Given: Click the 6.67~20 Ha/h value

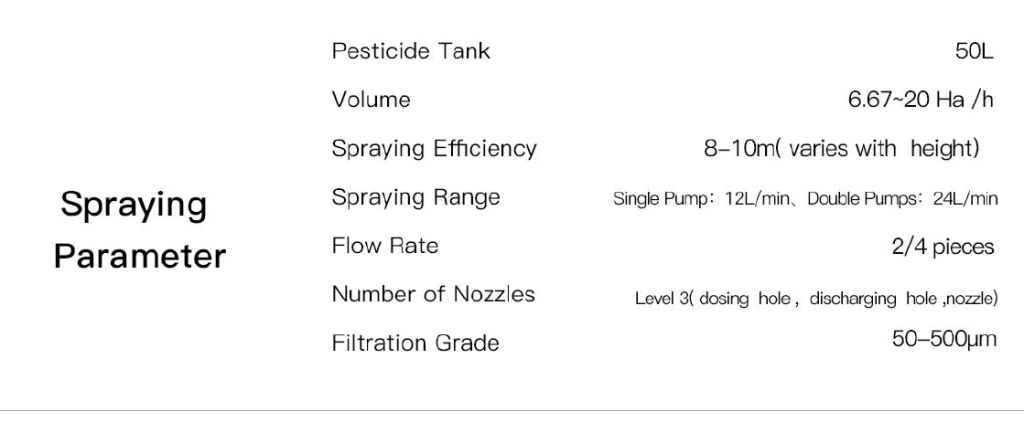Looking at the screenshot, I should coord(920,100).
